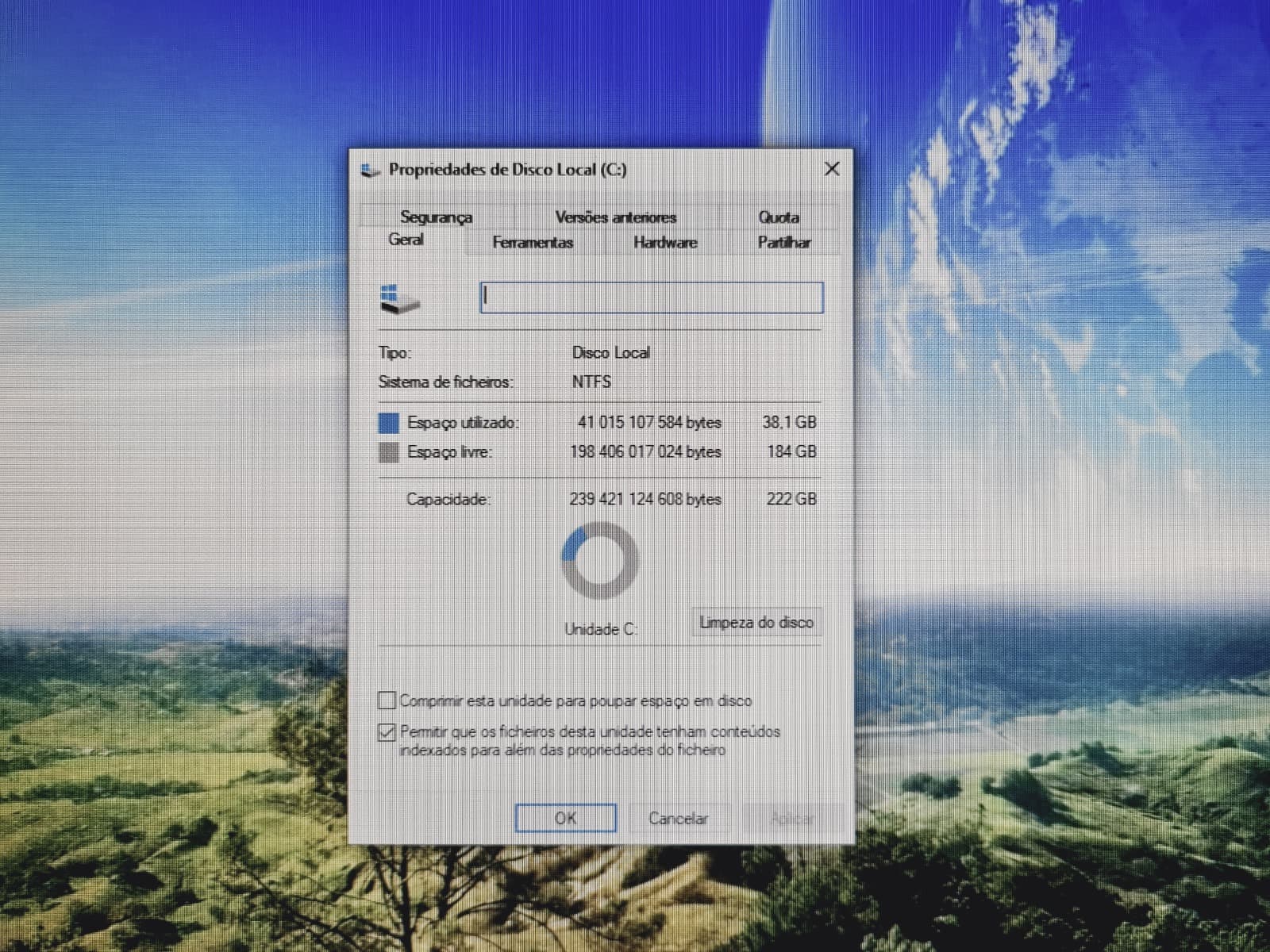Viewport: 1270px width, 952px height.
Task: Click the blue Espaço utilizado swatch
Action: 388,422
